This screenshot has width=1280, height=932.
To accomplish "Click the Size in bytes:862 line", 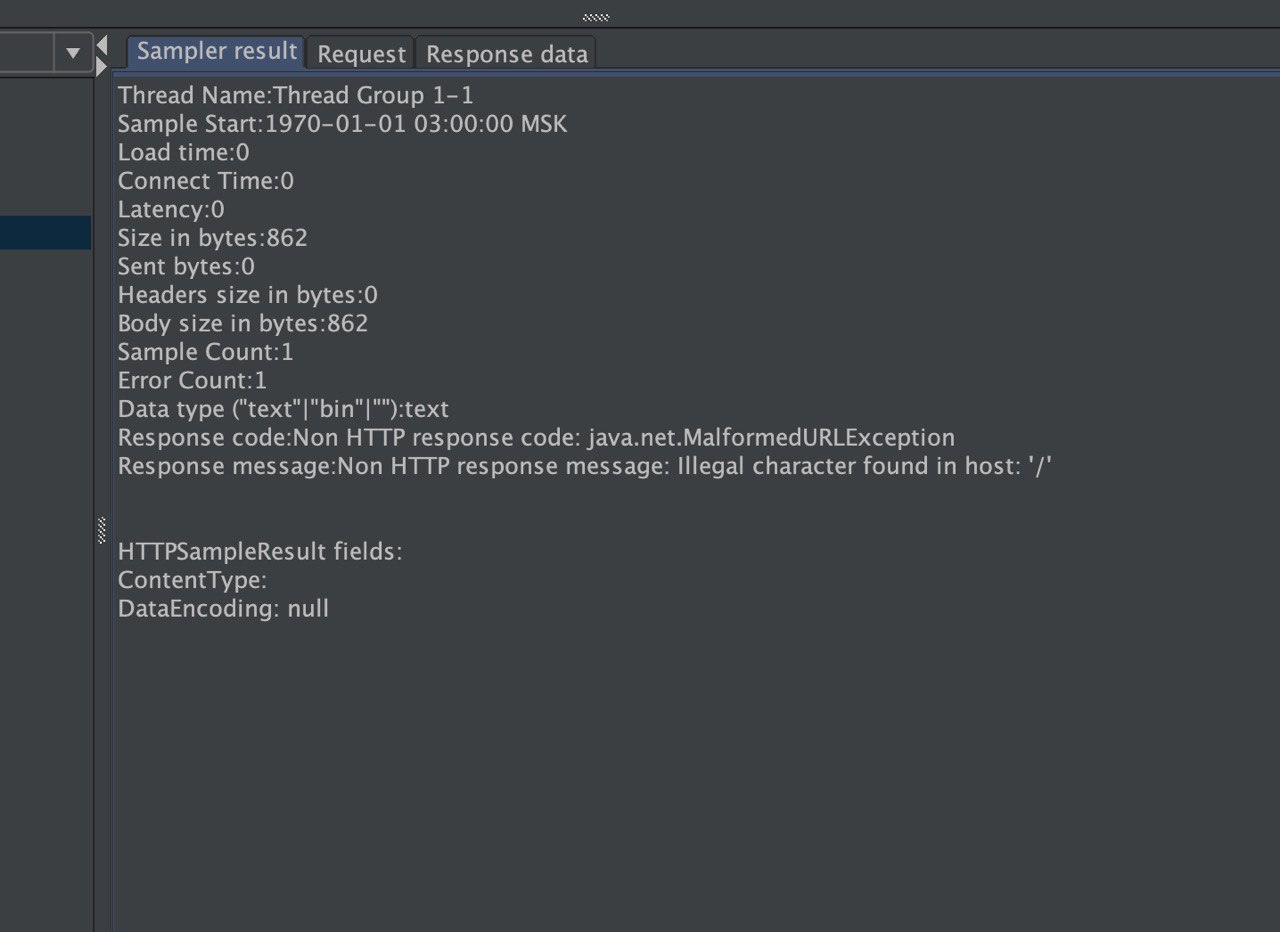I will tap(212, 238).
